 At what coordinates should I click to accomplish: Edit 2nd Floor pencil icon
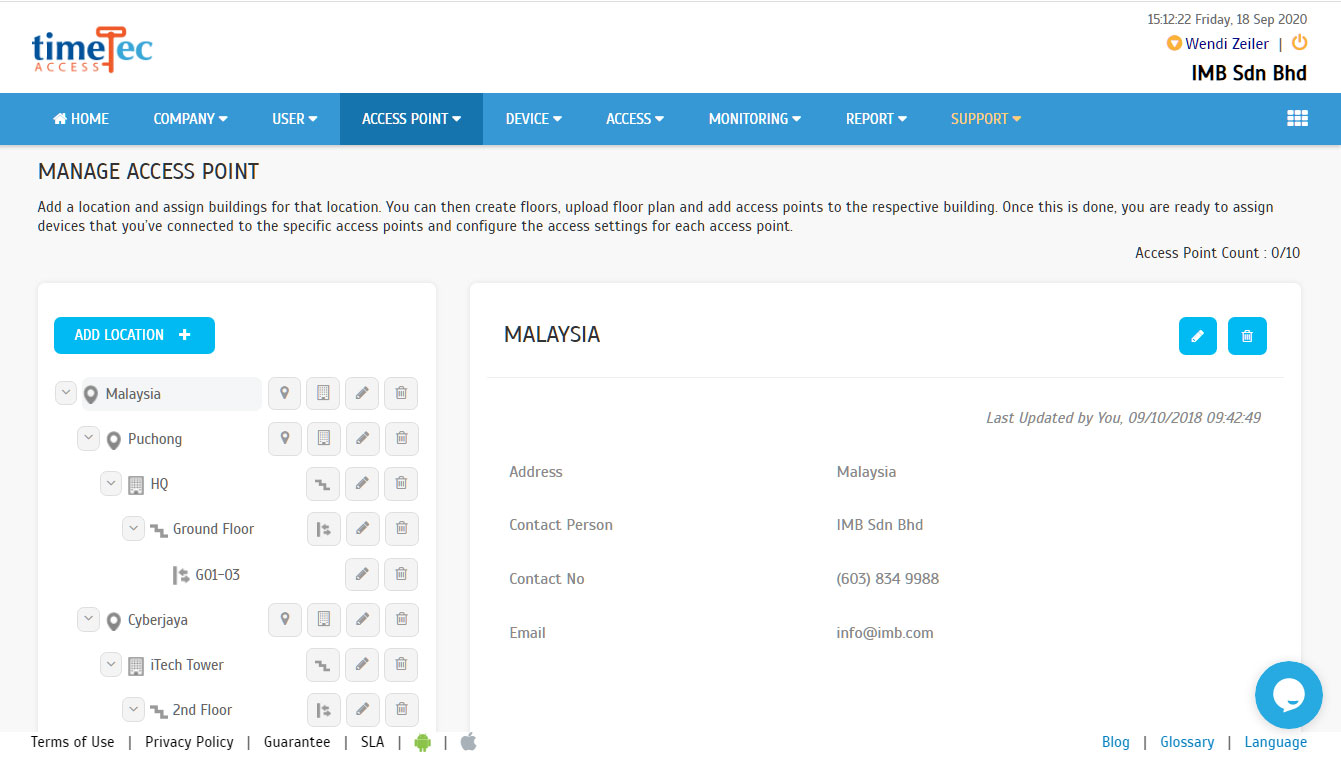coord(362,710)
